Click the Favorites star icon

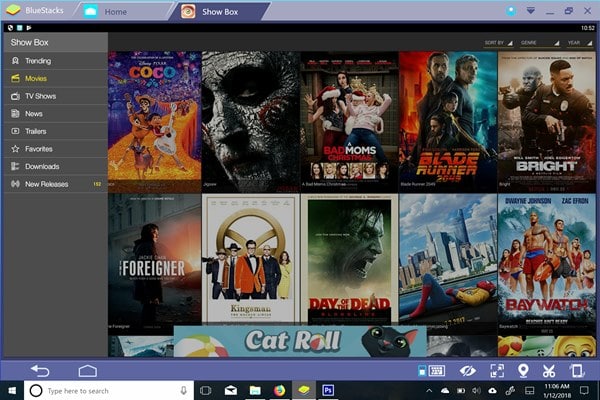[15, 149]
